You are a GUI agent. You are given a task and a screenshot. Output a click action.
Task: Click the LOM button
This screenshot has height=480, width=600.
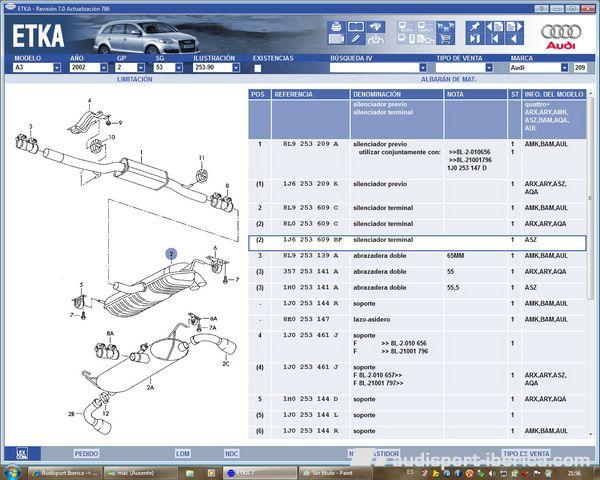183,454
